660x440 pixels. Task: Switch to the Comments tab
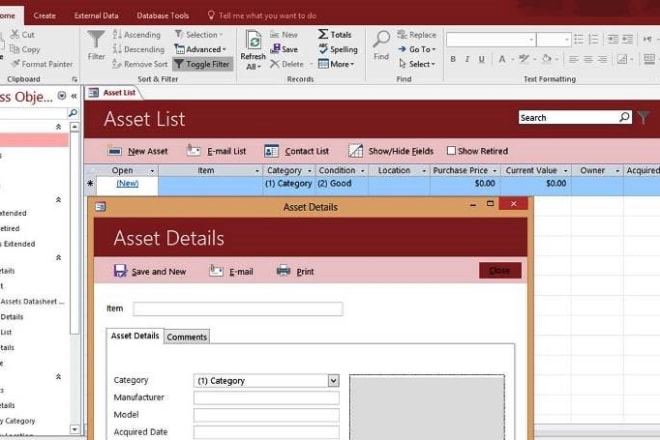point(186,337)
